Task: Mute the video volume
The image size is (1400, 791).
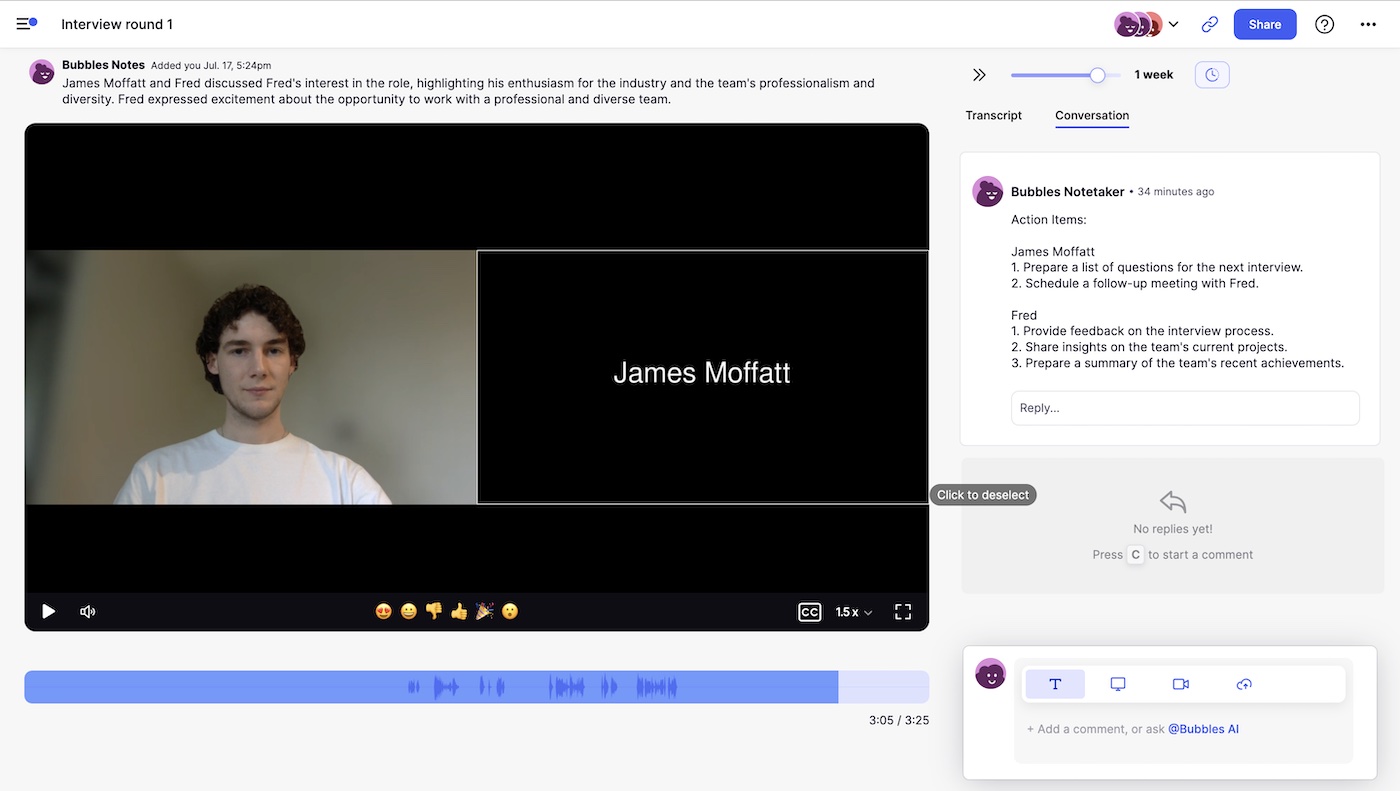Action: point(88,611)
